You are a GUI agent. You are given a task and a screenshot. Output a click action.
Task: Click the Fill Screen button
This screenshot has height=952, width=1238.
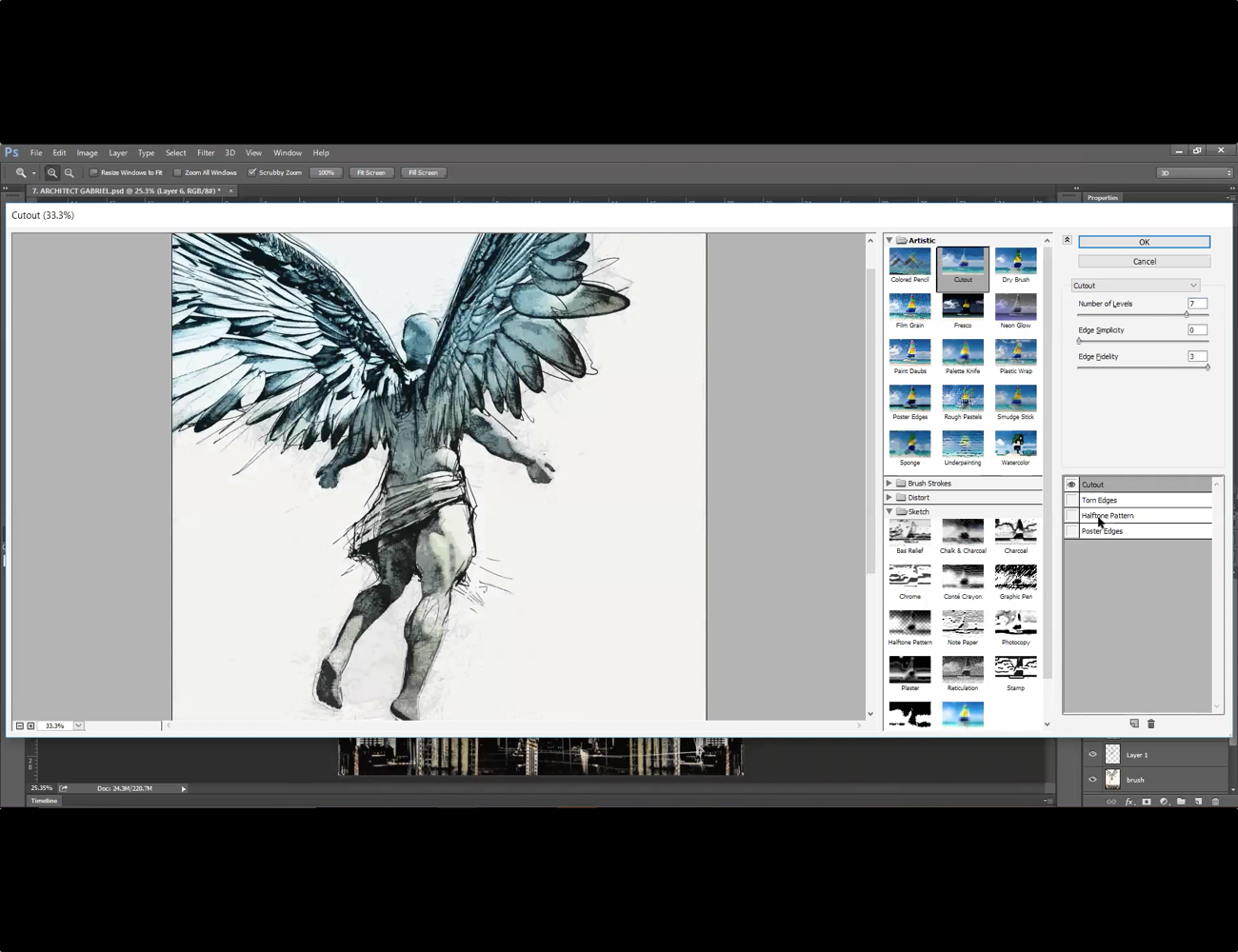coord(423,172)
